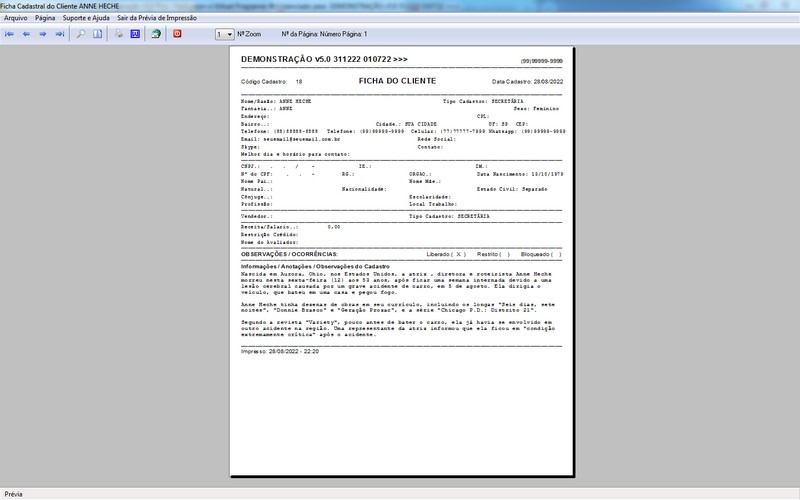Image resolution: width=800 pixels, height=500 pixels.
Task: Click the 'Liberado ( X )' marker
Action: tap(446, 254)
